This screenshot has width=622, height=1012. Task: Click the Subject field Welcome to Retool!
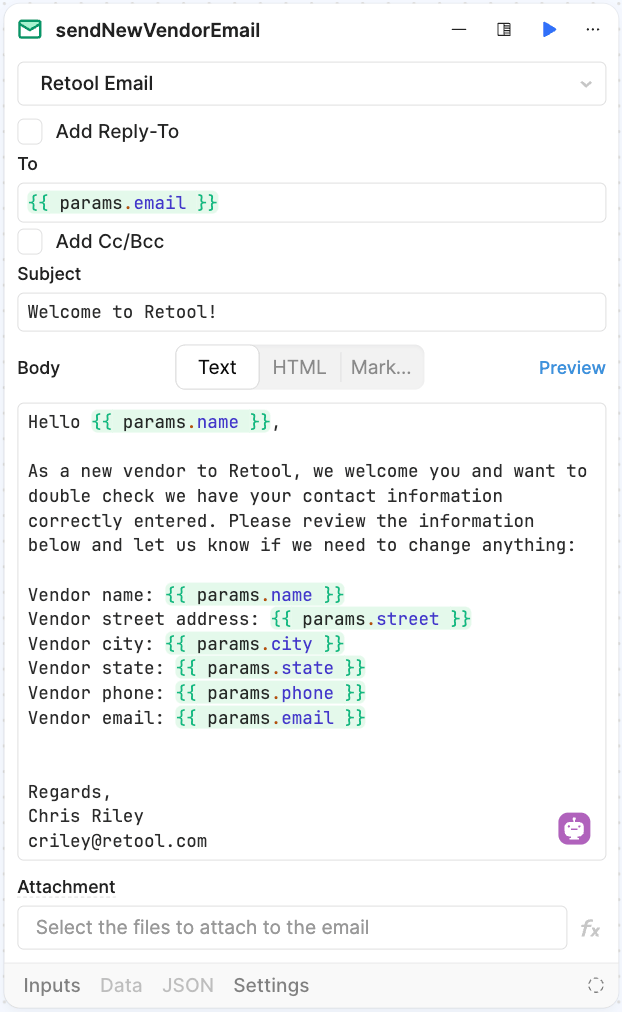(312, 312)
